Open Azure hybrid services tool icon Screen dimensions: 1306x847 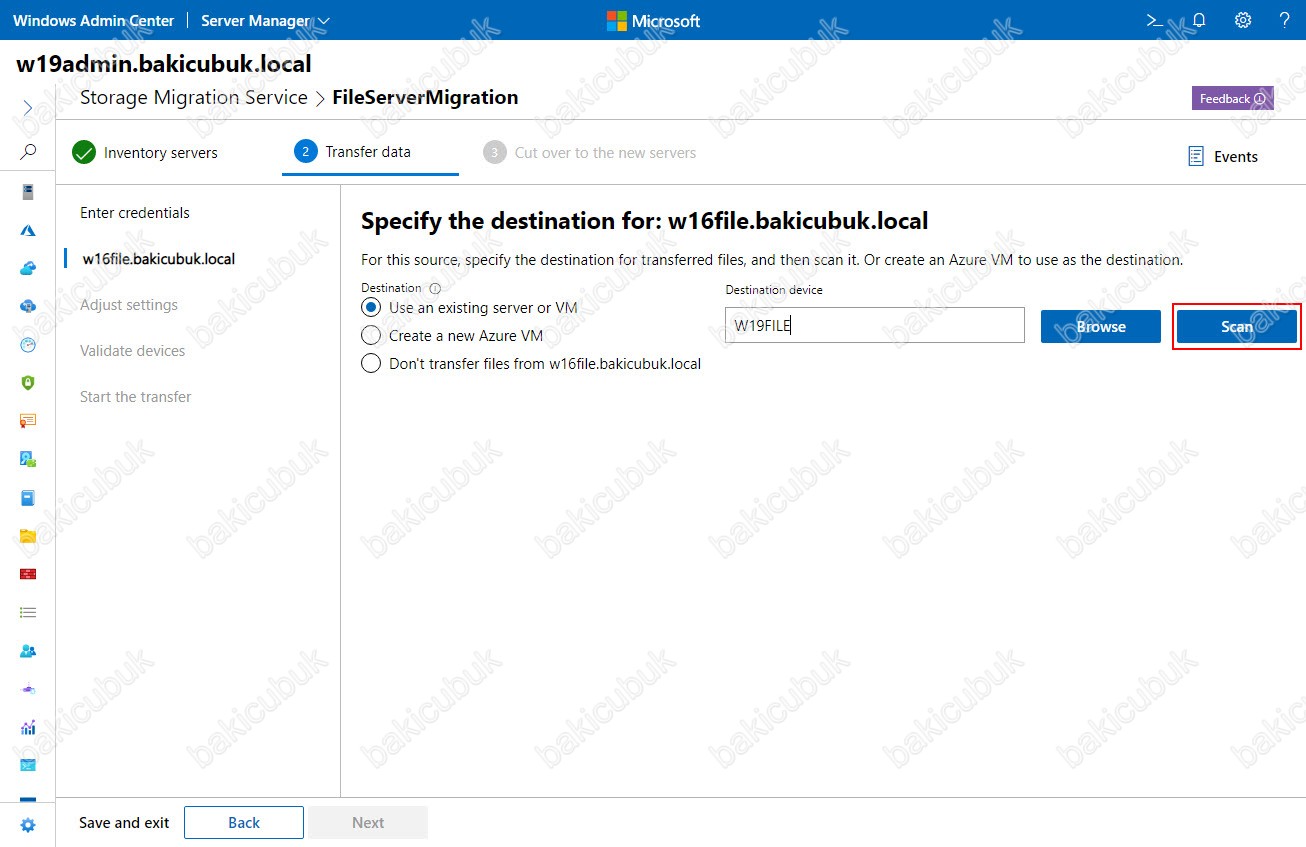click(x=28, y=230)
